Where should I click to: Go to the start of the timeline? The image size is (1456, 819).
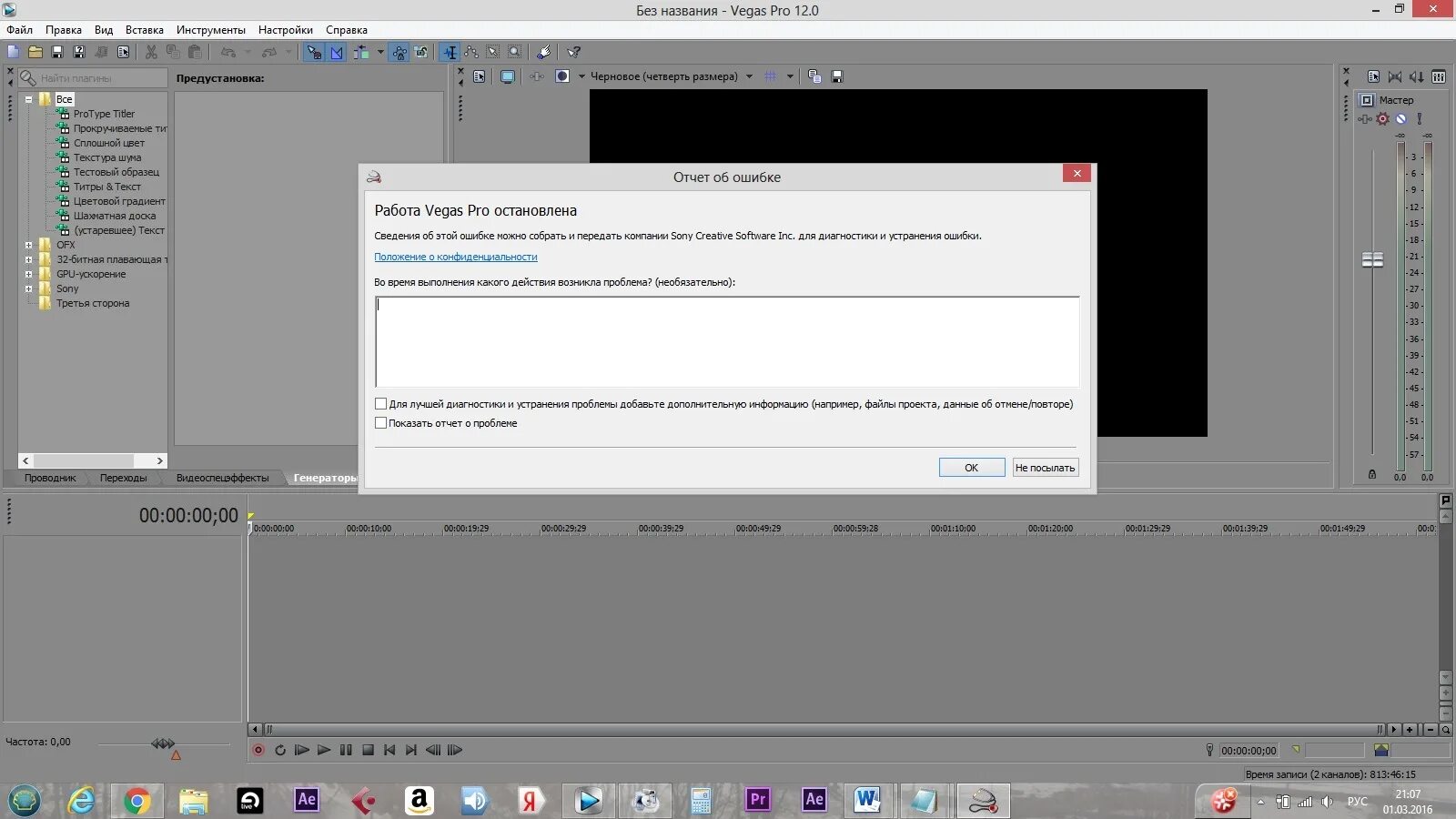(x=389, y=750)
